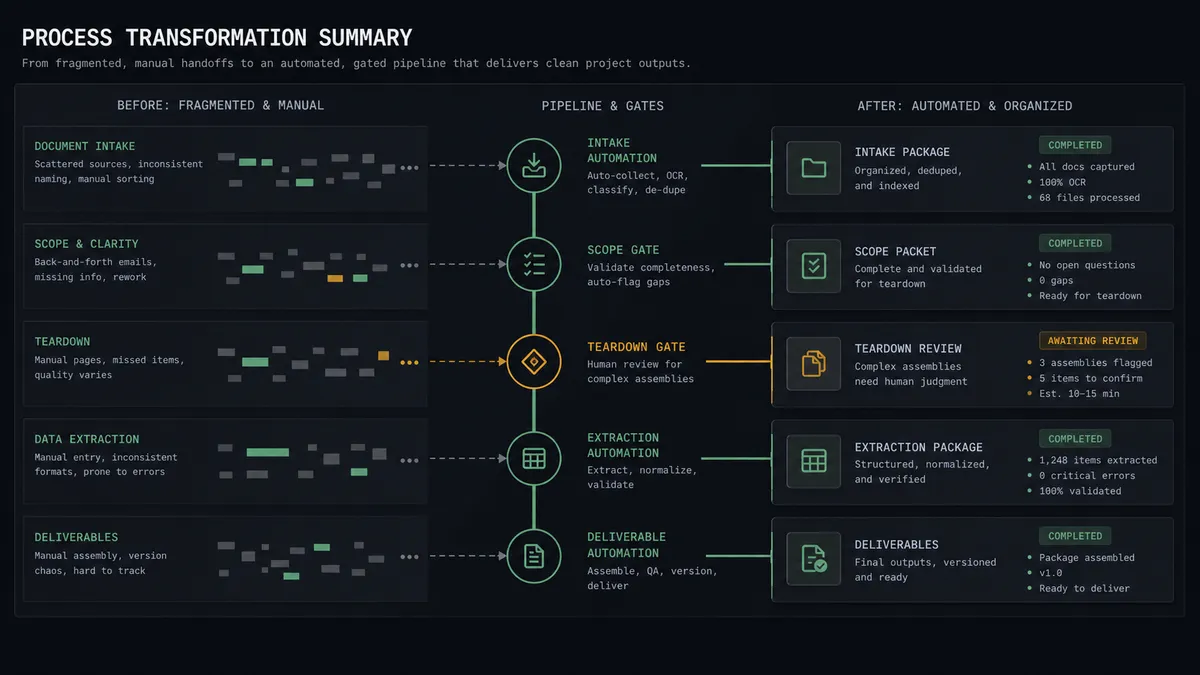Open the Extraction Automation table circle icon
Image resolution: width=1200 pixels, height=675 pixels.
pyautogui.click(x=534, y=459)
